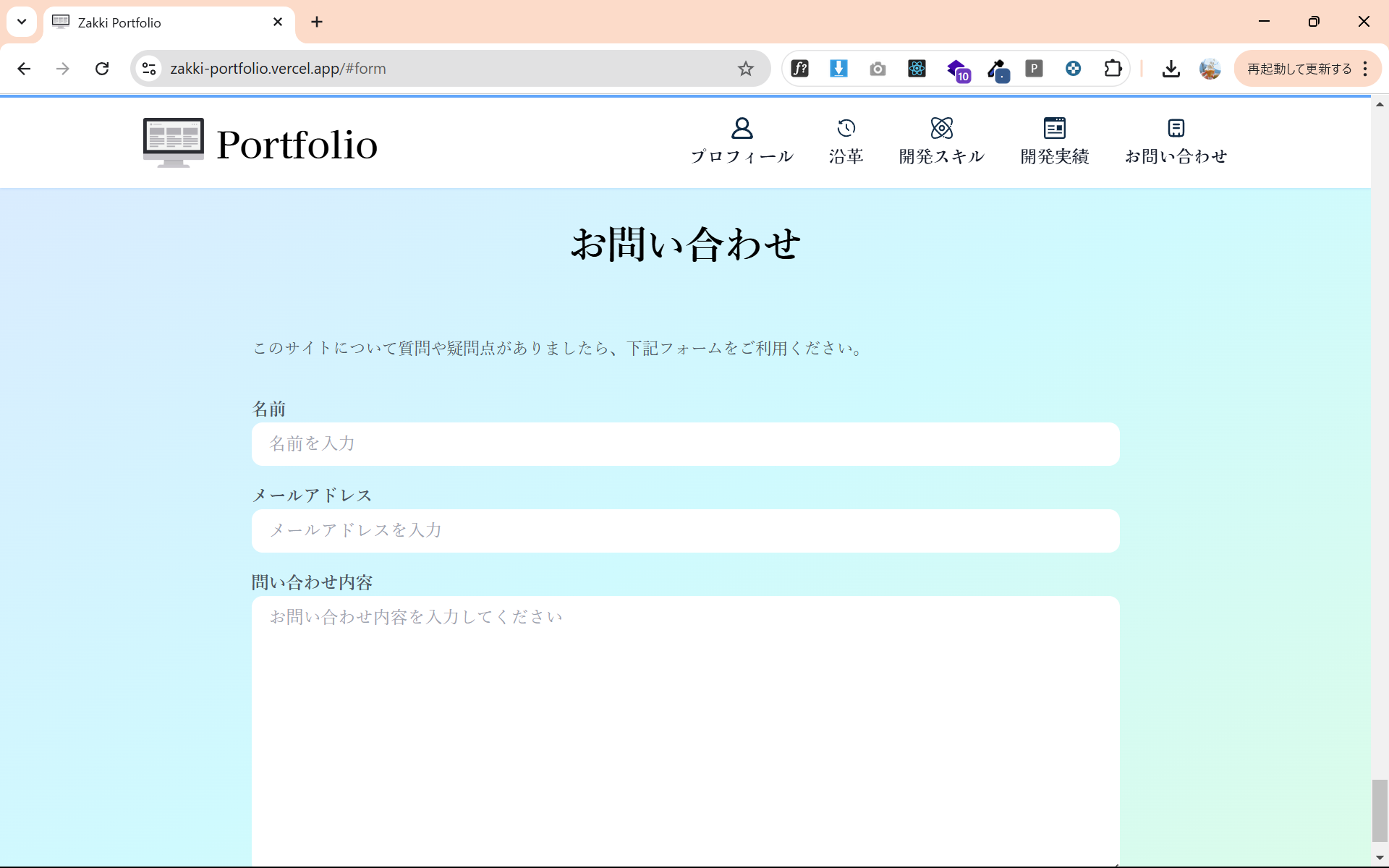Close the Zakki Portfolio tab
1389x868 pixels.
278,22
